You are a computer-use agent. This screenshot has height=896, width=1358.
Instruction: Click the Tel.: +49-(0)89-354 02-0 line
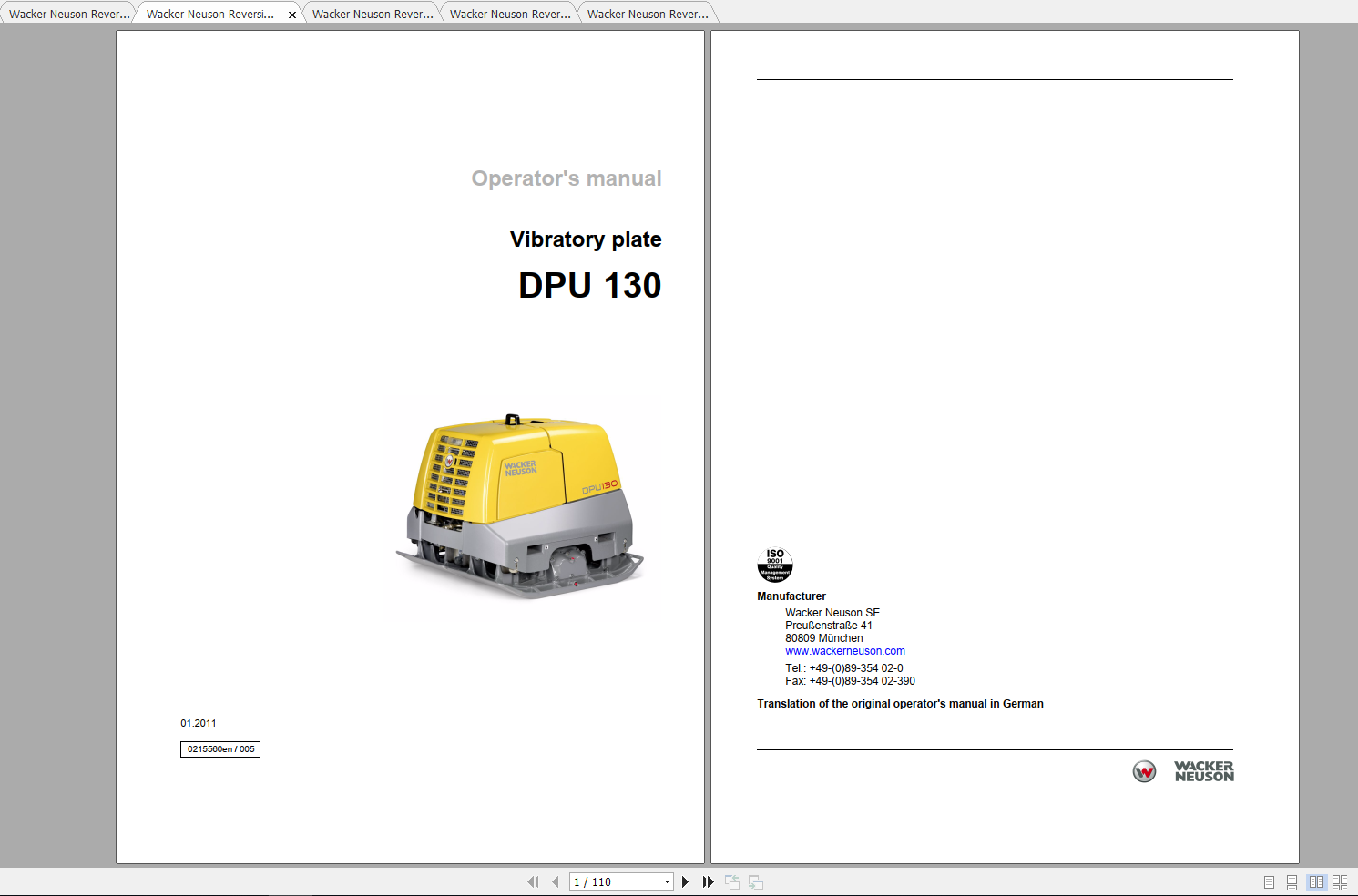coord(844,668)
